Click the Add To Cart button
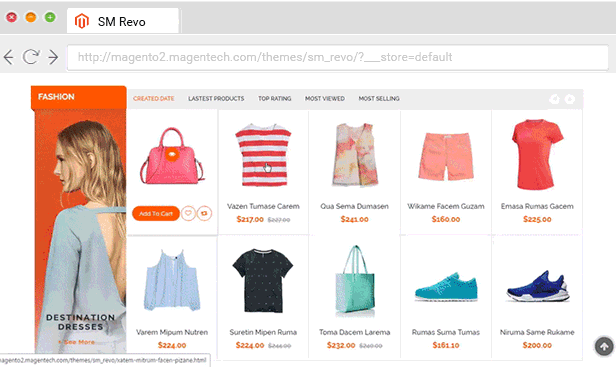The width and height of the screenshot is (616, 367). tap(156, 213)
